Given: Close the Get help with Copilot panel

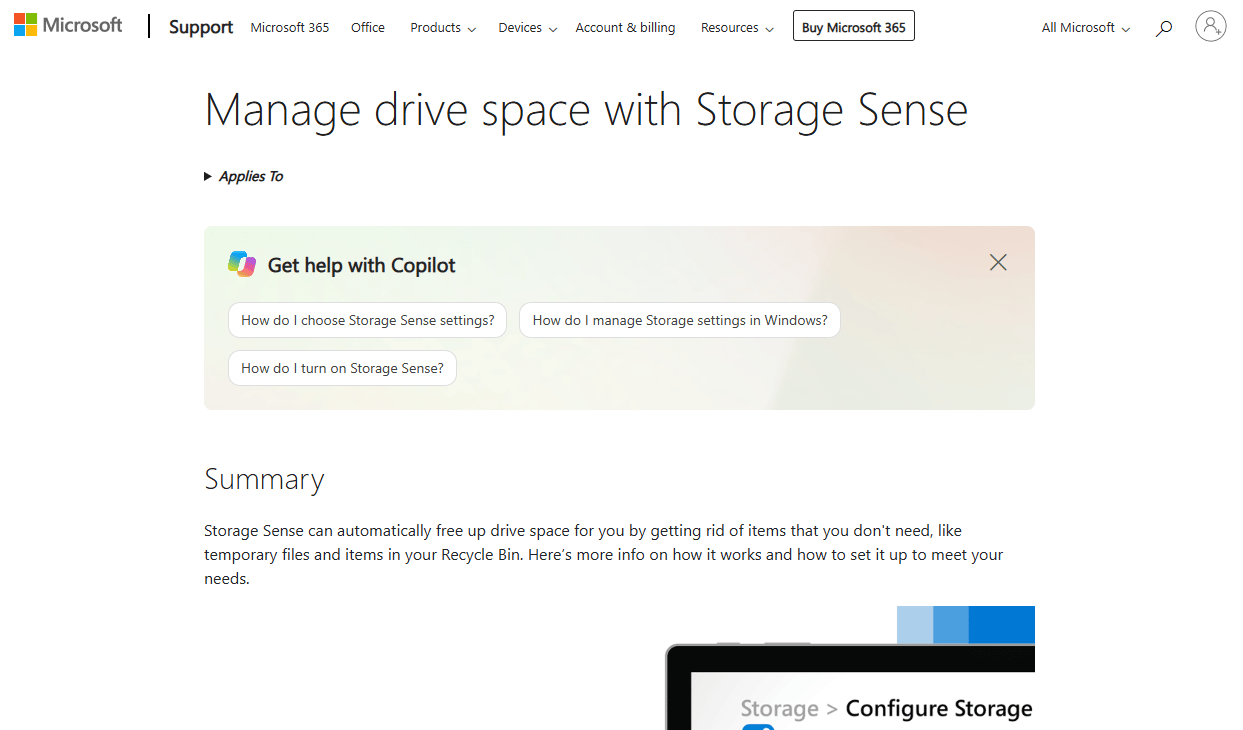Looking at the screenshot, I should pyautogui.click(x=998, y=262).
